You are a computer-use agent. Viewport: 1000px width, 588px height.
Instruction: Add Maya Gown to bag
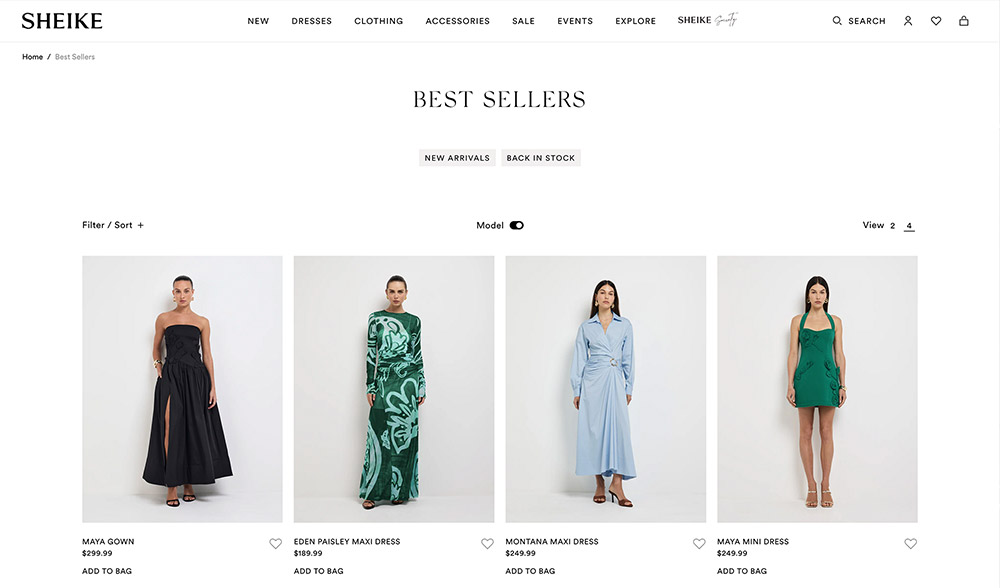tap(107, 571)
